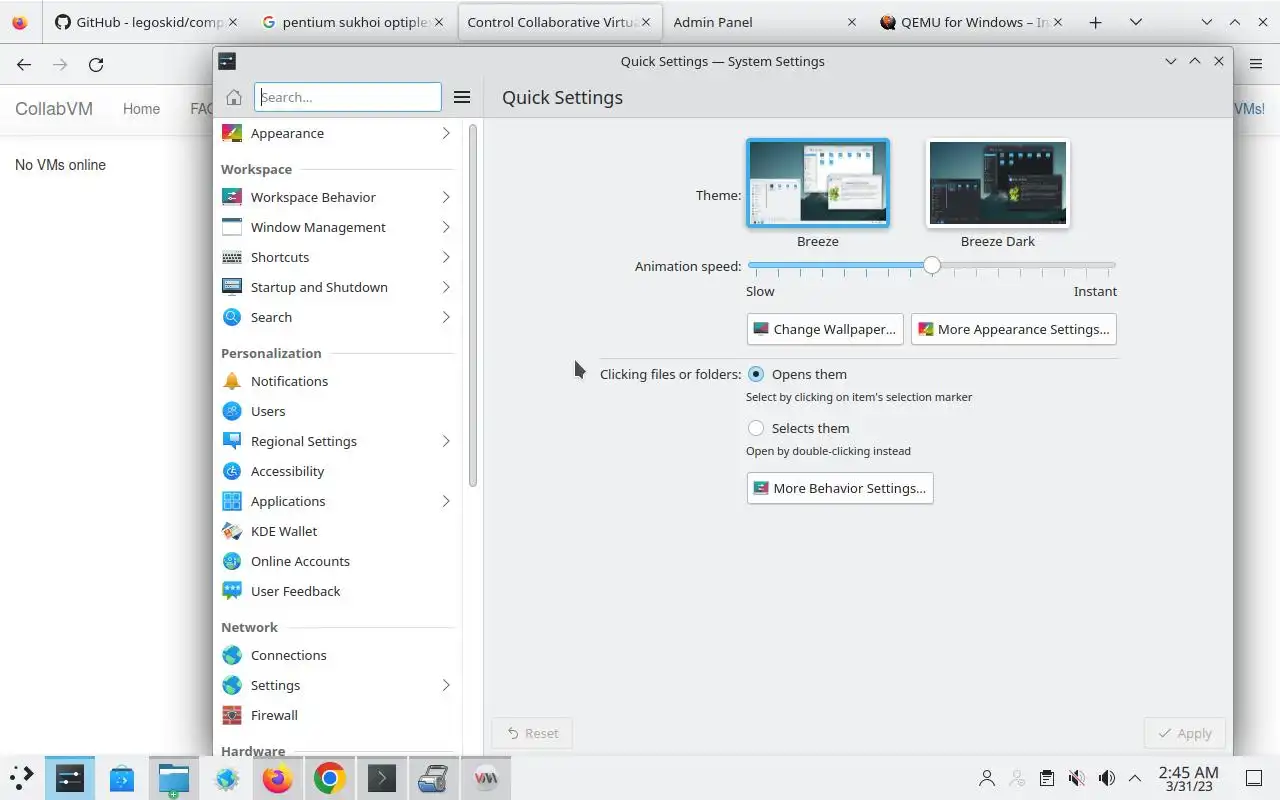Go to settings home via house icon

coord(234,97)
